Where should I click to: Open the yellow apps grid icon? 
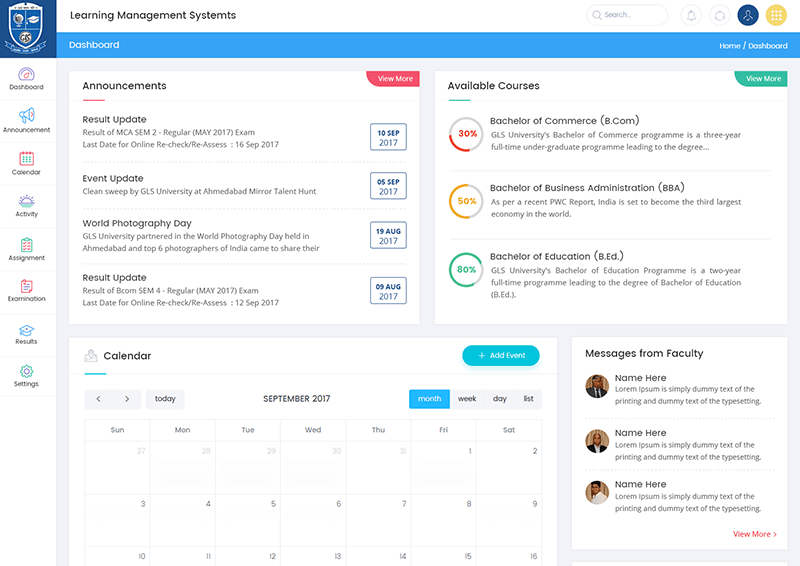tap(776, 15)
